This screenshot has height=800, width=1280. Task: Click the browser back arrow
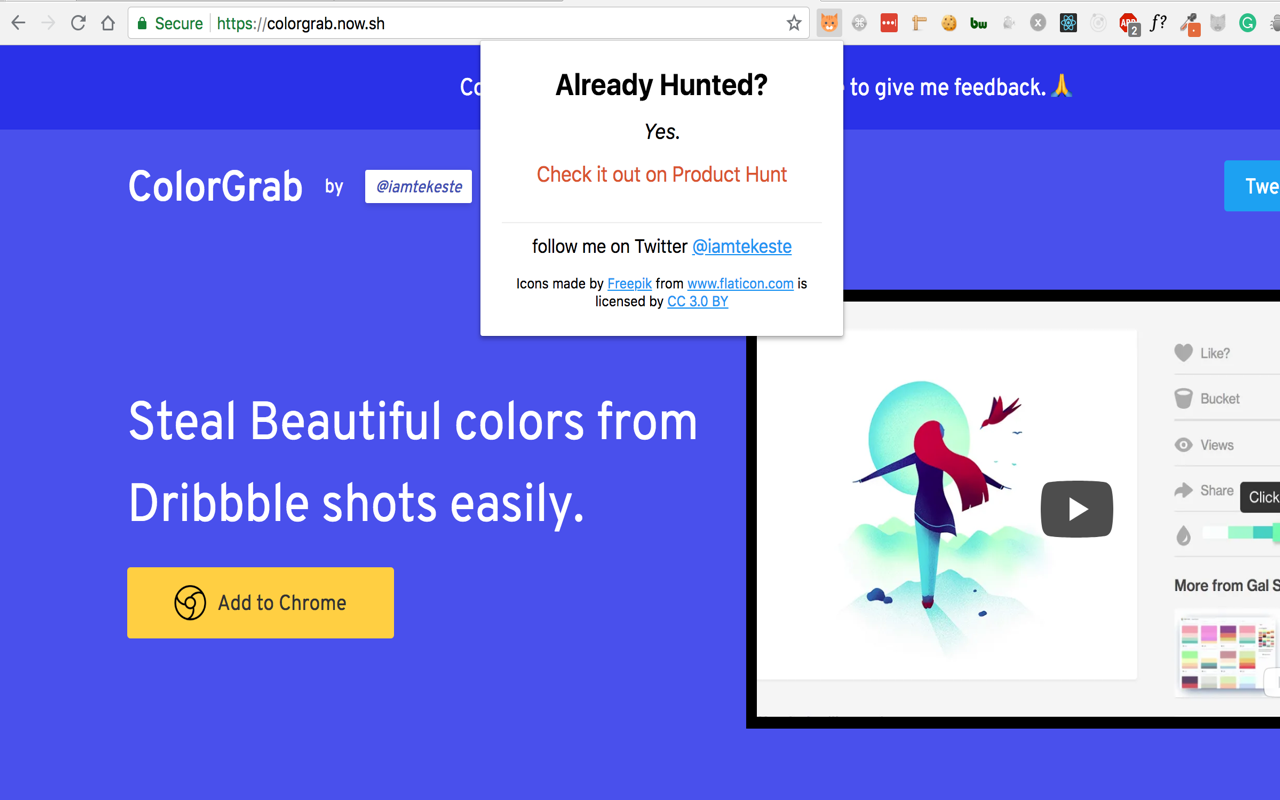(18, 23)
